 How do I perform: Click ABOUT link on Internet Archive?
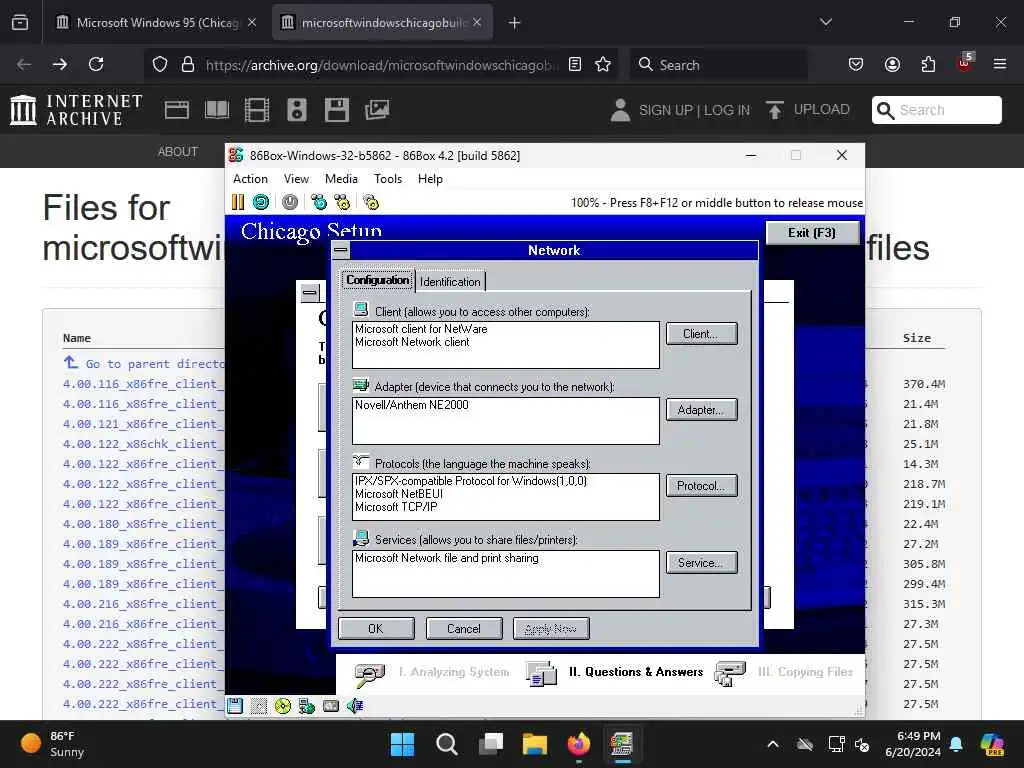click(178, 152)
